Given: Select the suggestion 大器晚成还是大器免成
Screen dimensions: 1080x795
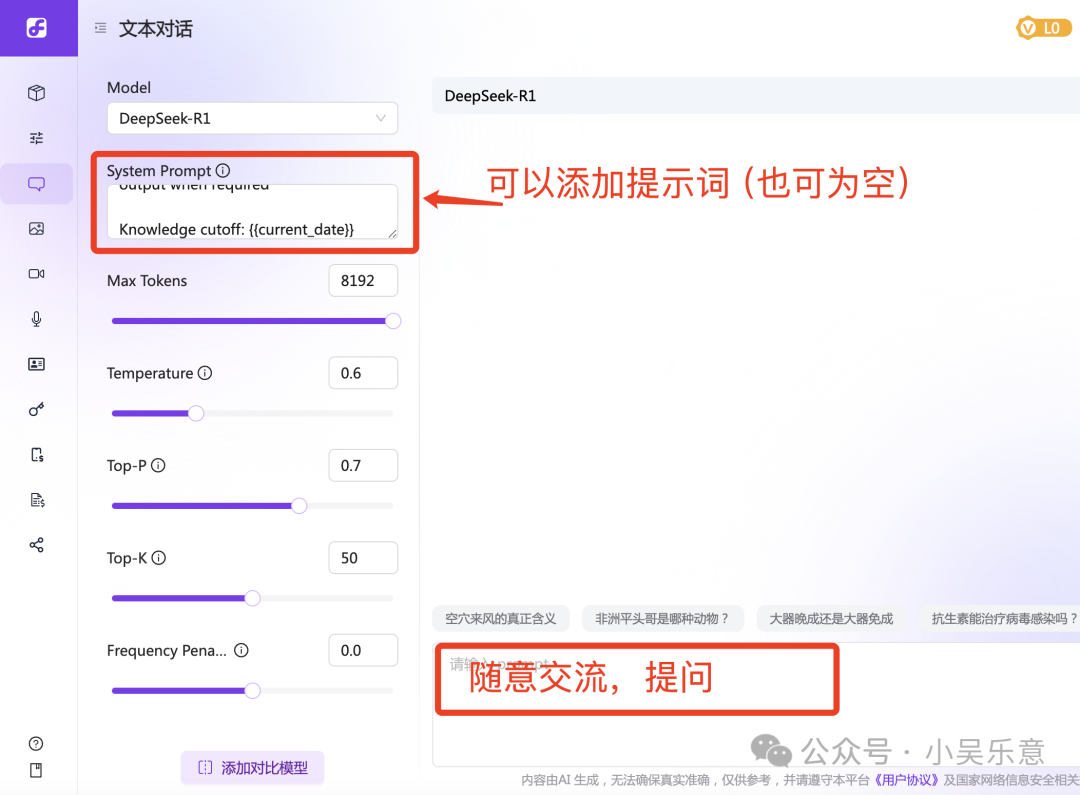Looking at the screenshot, I should [831, 619].
